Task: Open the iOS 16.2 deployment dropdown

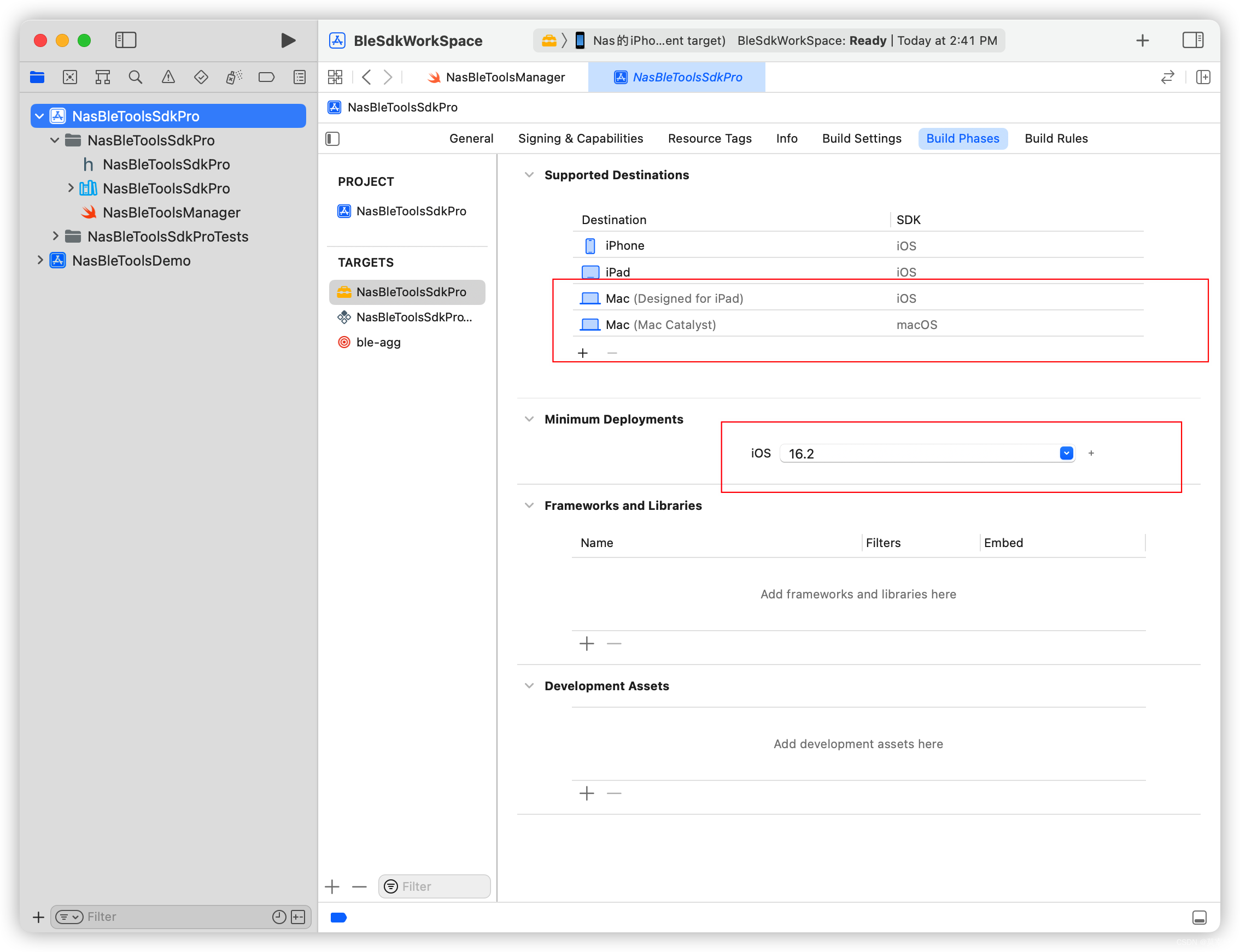Action: pos(1066,454)
